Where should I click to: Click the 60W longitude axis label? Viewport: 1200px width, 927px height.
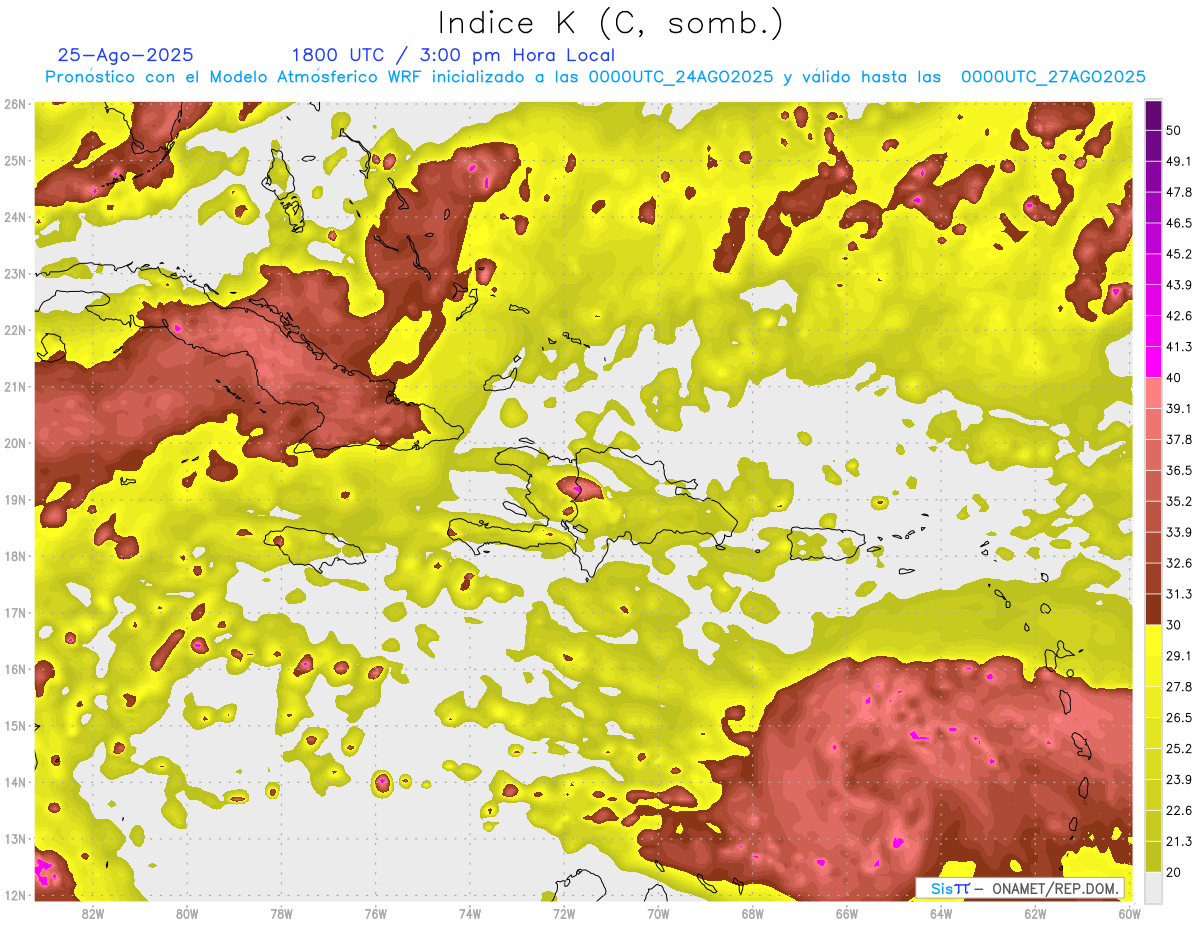(x=1129, y=913)
